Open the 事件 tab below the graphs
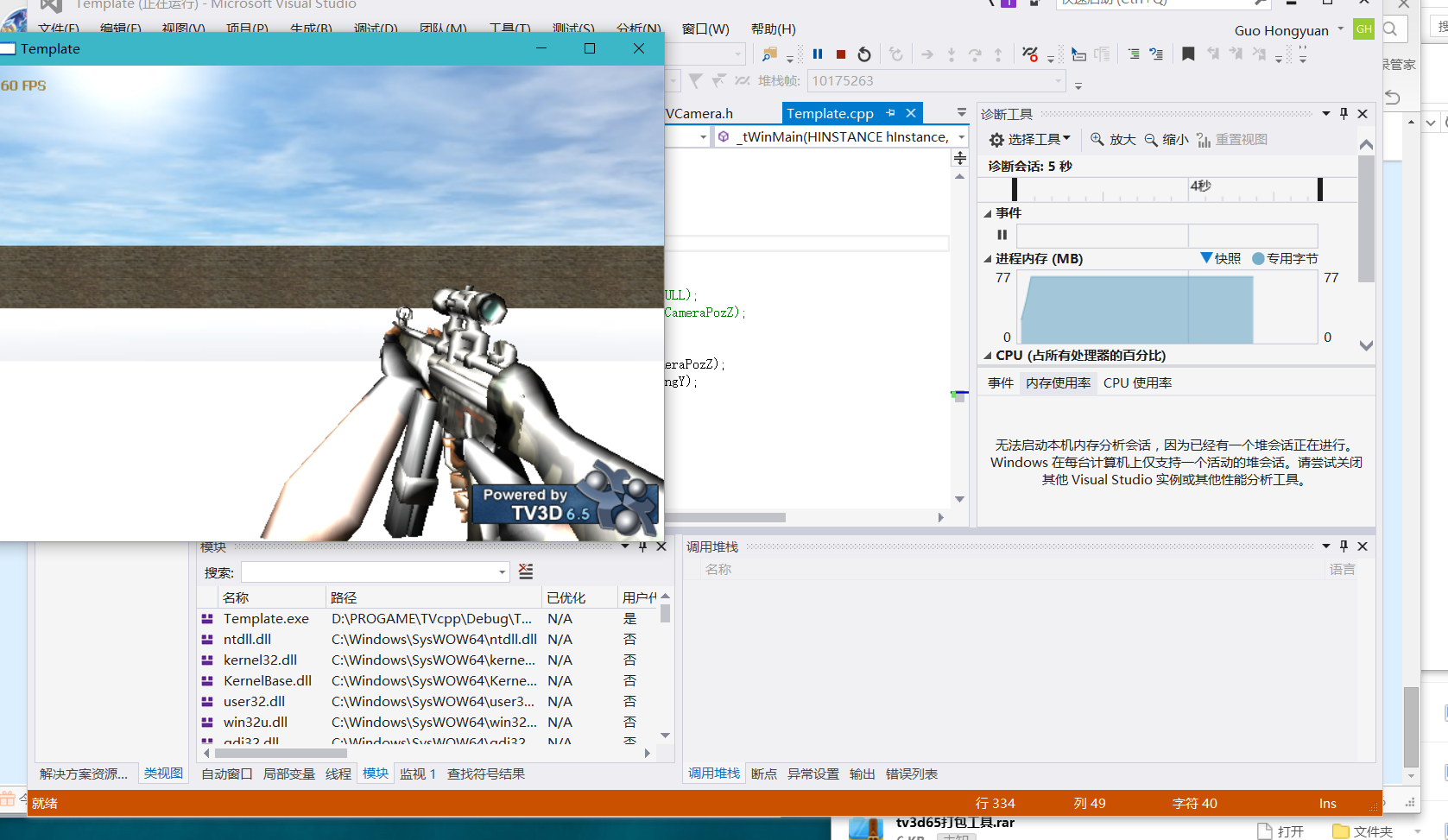The width and height of the screenshot is (1448, 840). tap(1001, 382)
